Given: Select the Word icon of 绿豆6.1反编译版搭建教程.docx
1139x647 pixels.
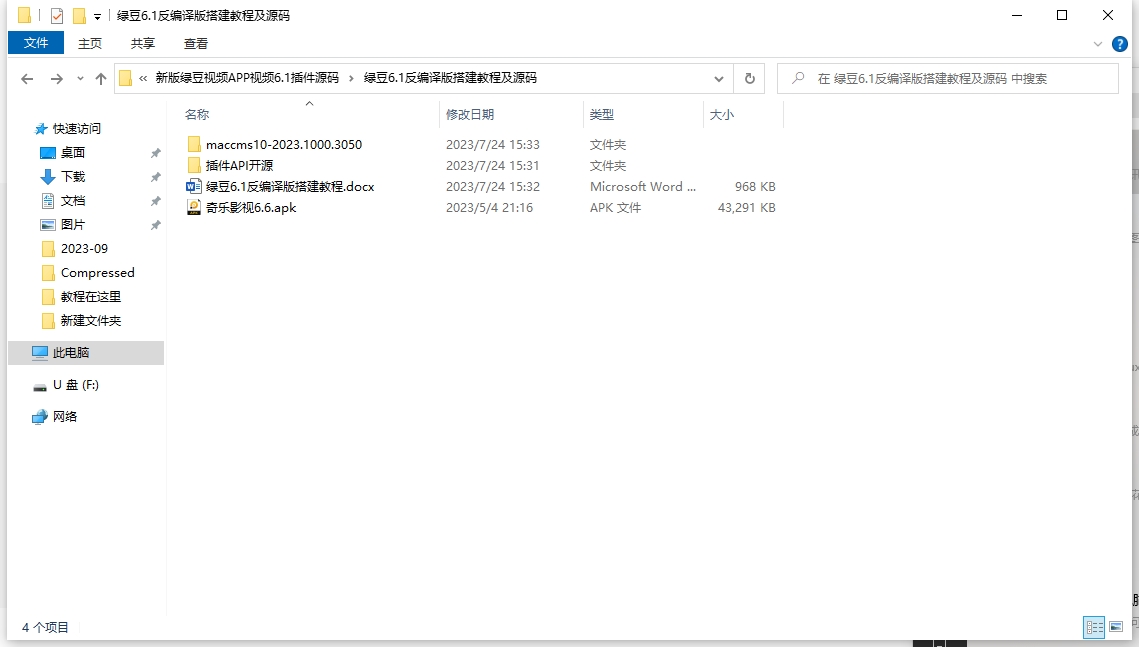Looking at the screenshot, I should coord(193,186).
